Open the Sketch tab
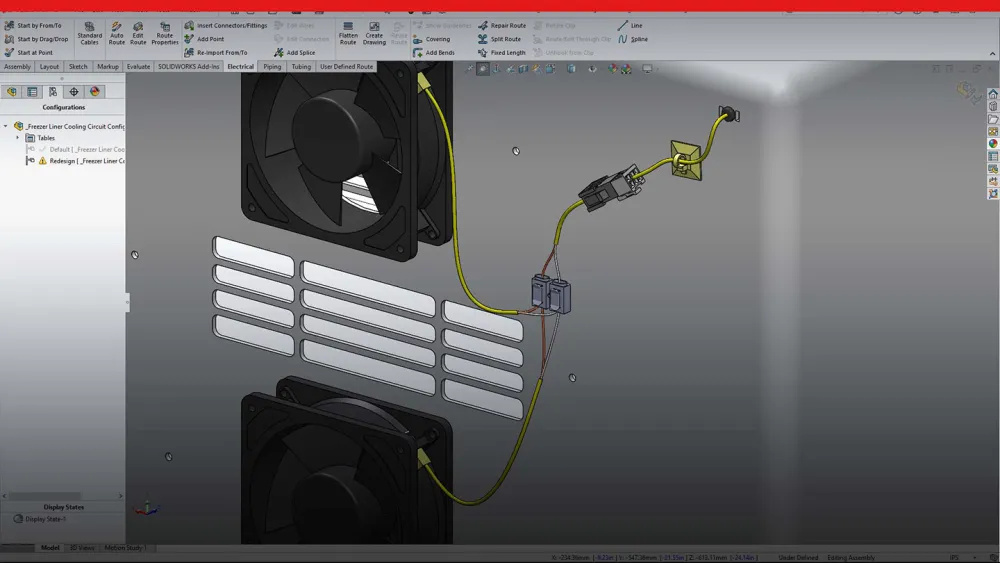Viewport: 1000px width, 563px height. click(x=78, y=66)
